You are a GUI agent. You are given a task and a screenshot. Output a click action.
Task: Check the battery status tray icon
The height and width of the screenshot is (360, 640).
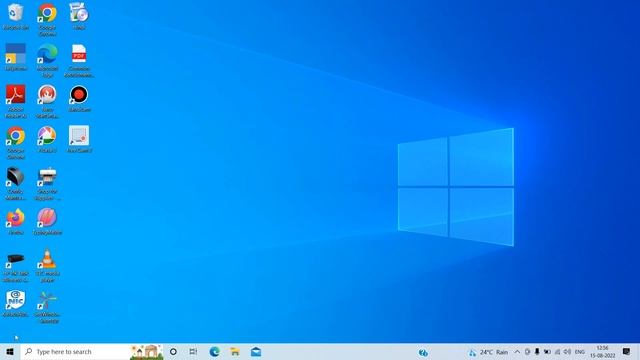547,351
